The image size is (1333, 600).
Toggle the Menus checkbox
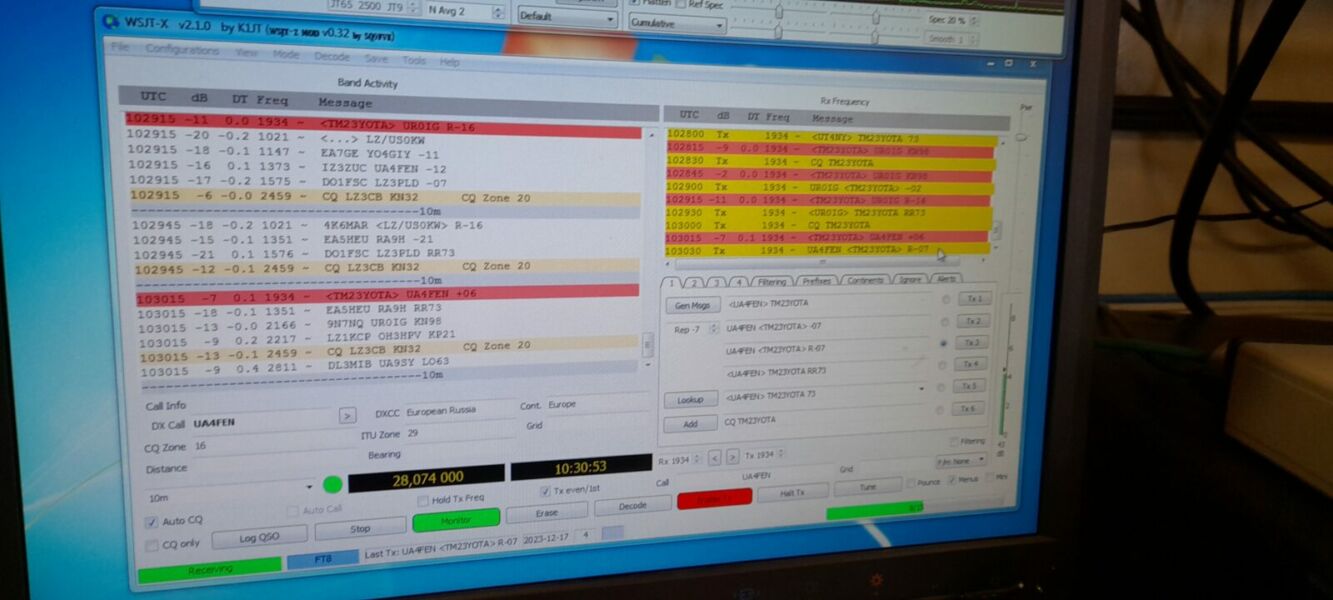pyautogui.click(x=951, y=480)
